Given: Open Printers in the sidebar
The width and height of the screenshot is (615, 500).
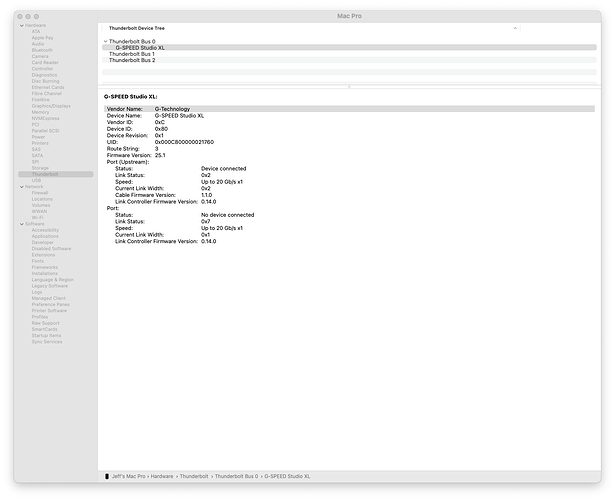Looking at the screenshot, I should click(40, 143).
